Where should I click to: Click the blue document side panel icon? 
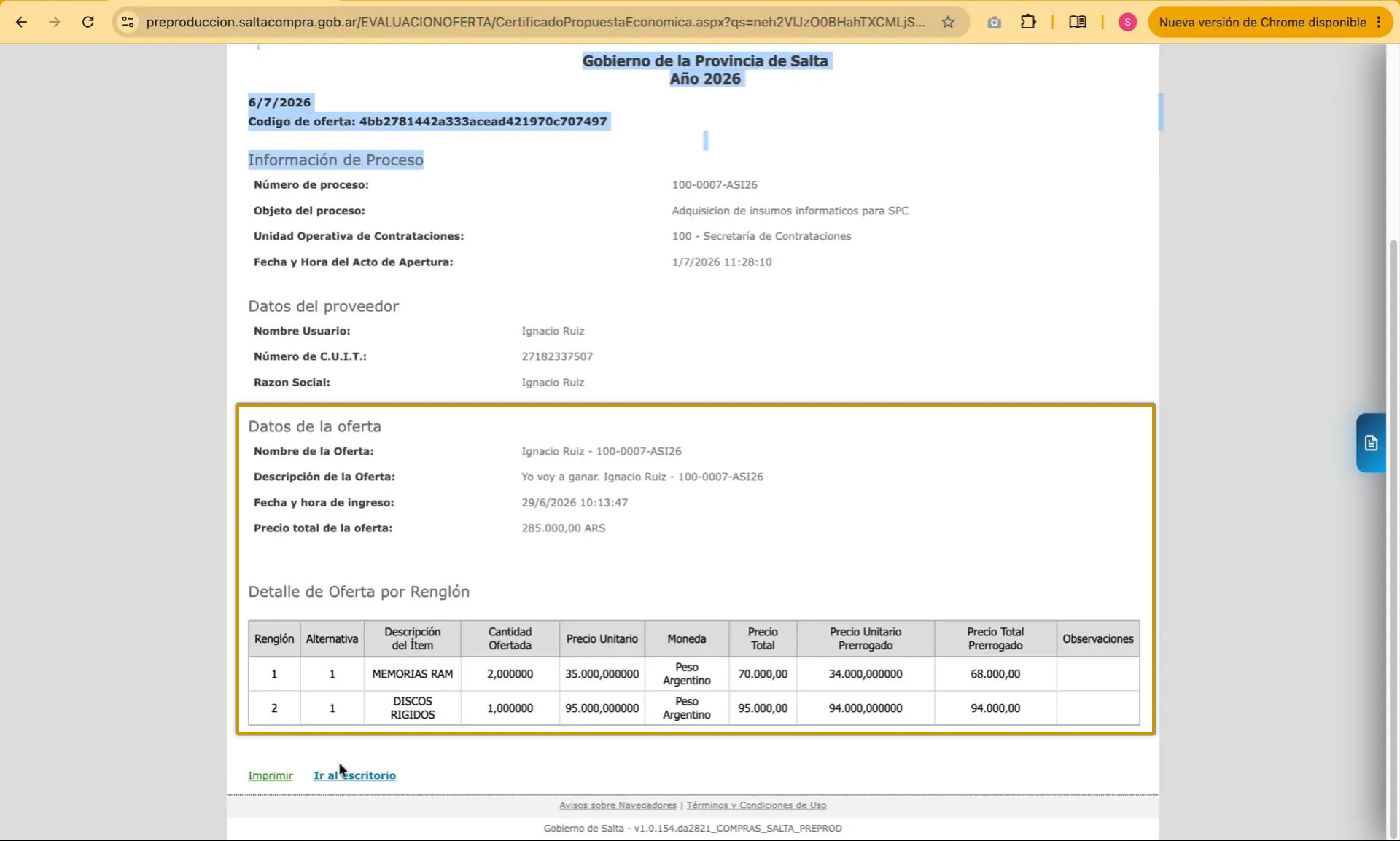point(1371,442)
